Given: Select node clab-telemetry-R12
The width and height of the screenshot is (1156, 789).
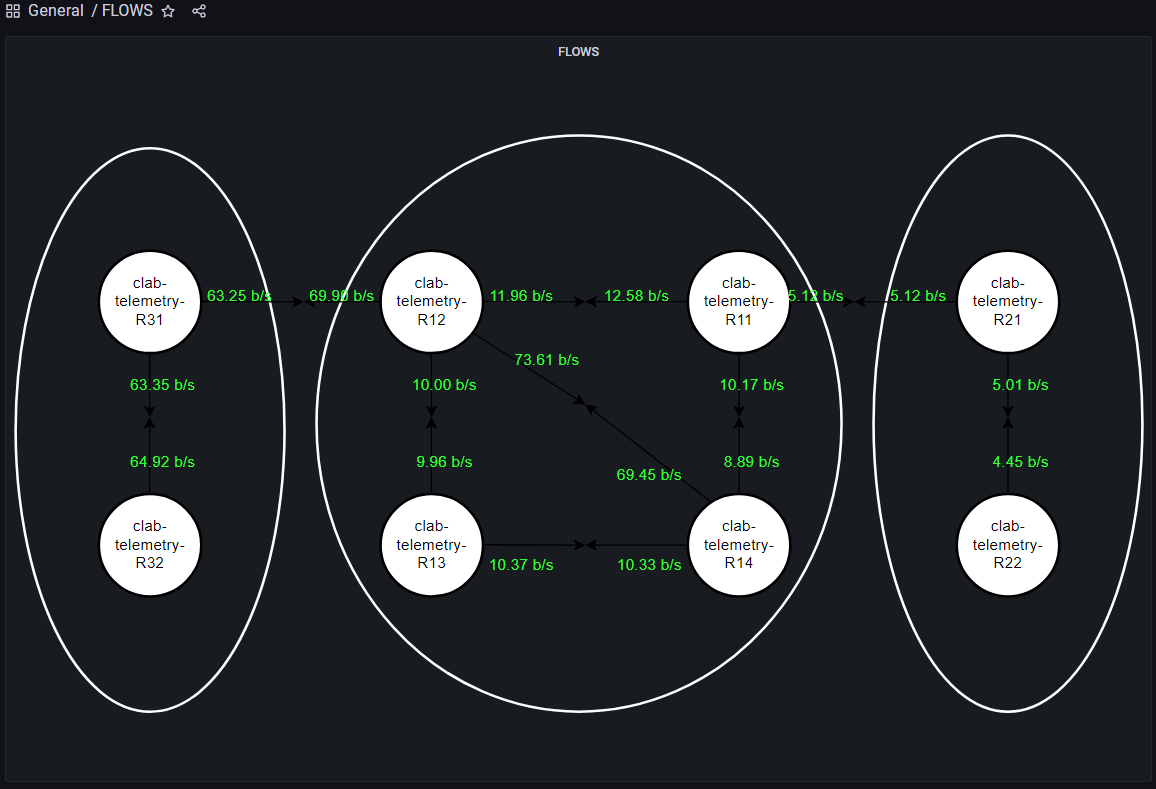Looking at the screenshot, I should pos(431,301).
